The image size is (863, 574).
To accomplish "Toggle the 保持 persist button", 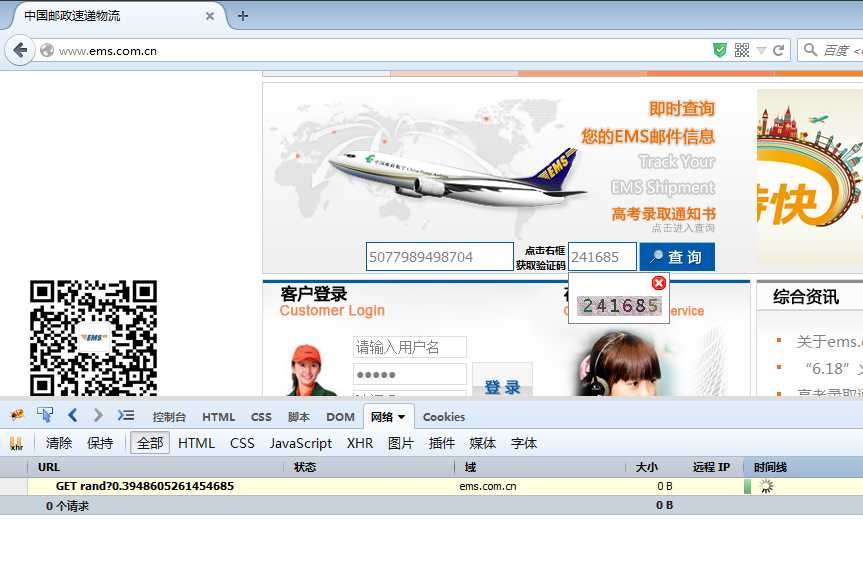I will click(100, 443).
